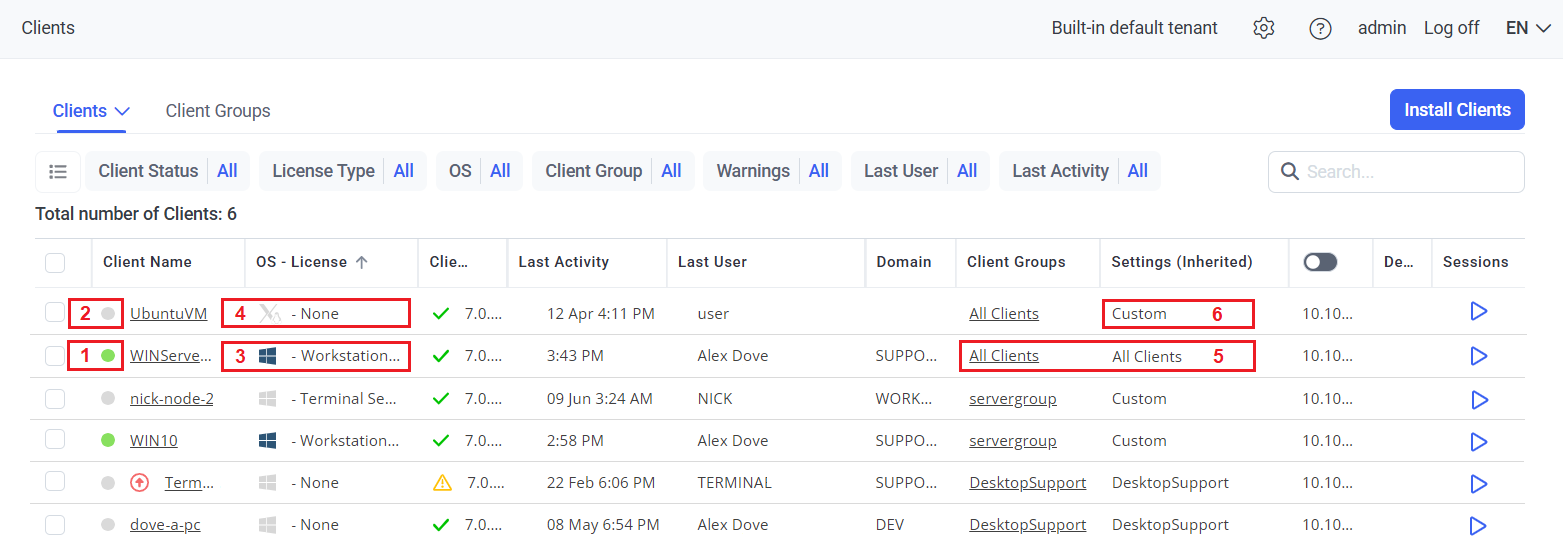The image size is (1563, 542).
Task: Click the help question mark icon
Action: click(1320, 28)
